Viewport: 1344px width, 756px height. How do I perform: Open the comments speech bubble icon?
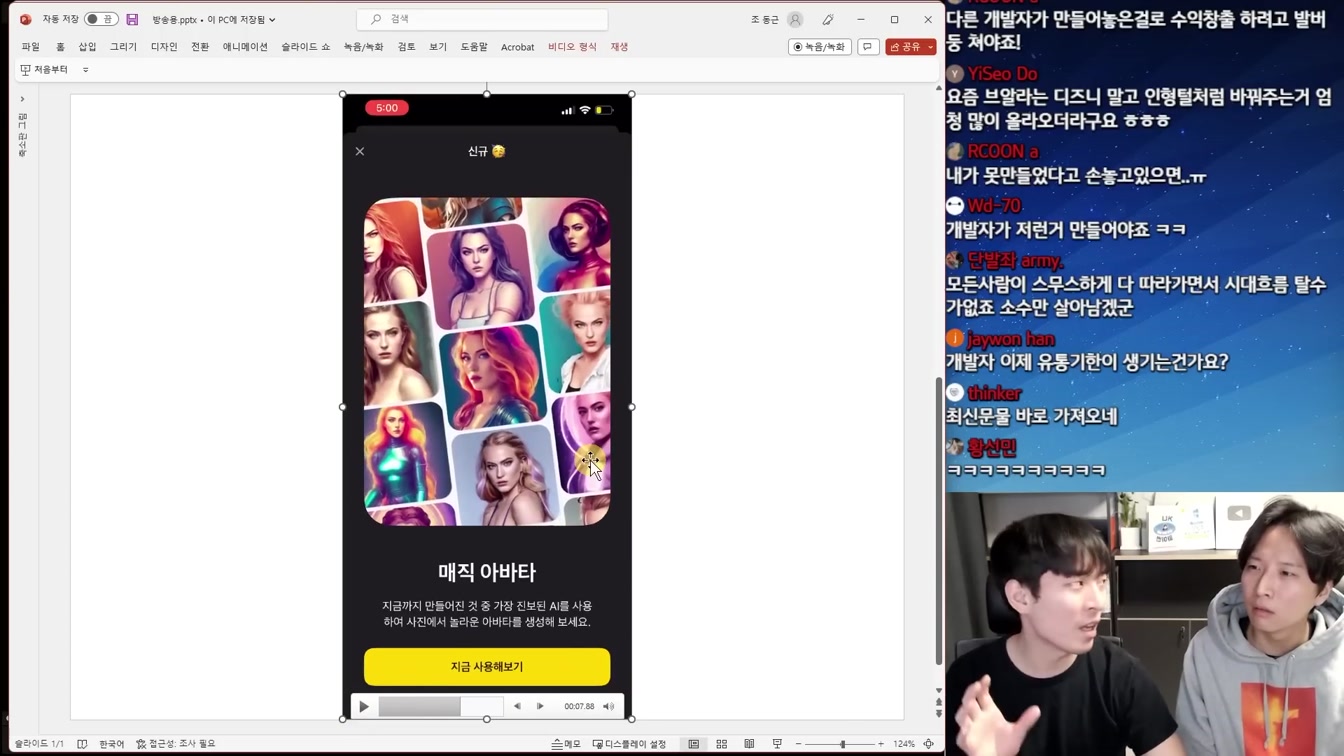pos(868,47)
